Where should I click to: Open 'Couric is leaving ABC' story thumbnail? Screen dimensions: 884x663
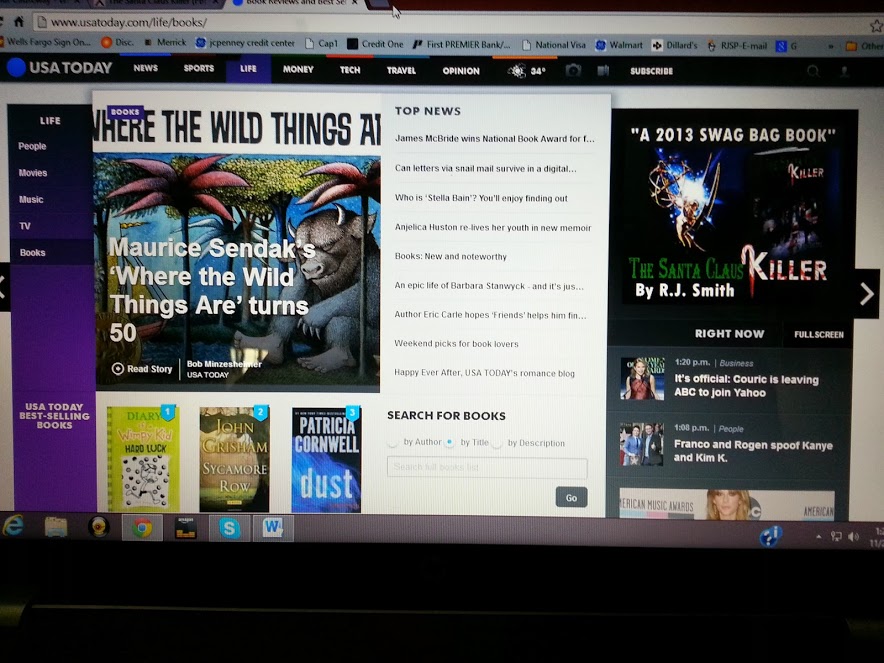click(x=642, y=378)
